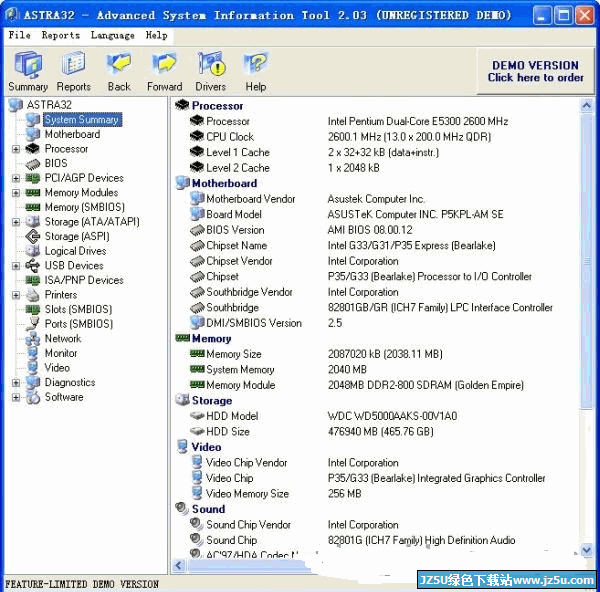Expand the Diagnostics tree node
Screen dimensions: 600x592
(16, 383)
